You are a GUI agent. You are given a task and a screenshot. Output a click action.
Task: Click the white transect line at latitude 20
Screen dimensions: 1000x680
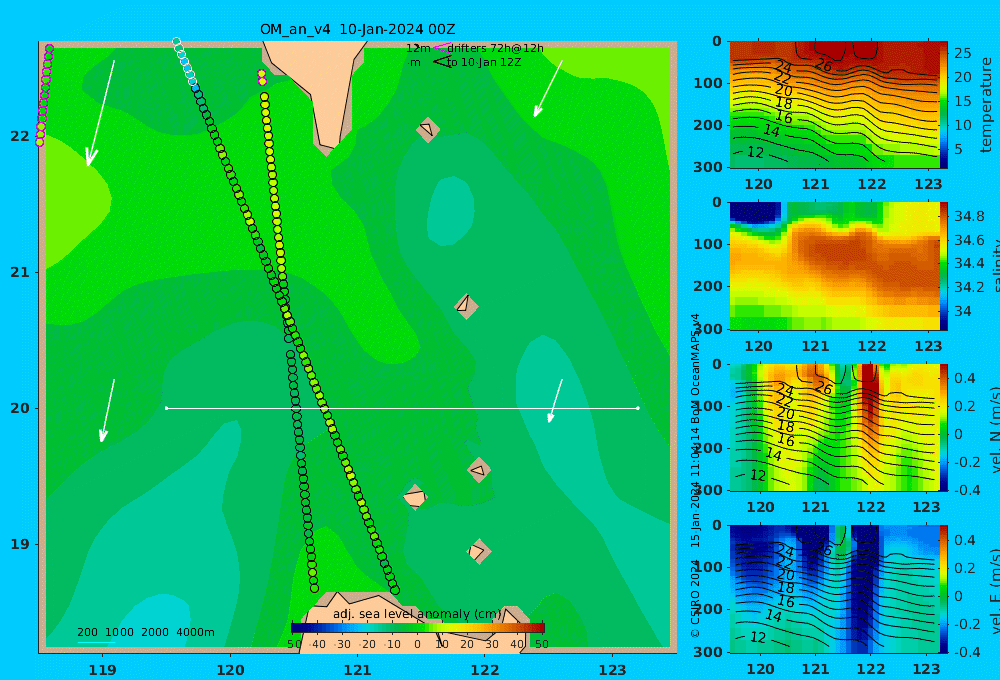(402, 408)
